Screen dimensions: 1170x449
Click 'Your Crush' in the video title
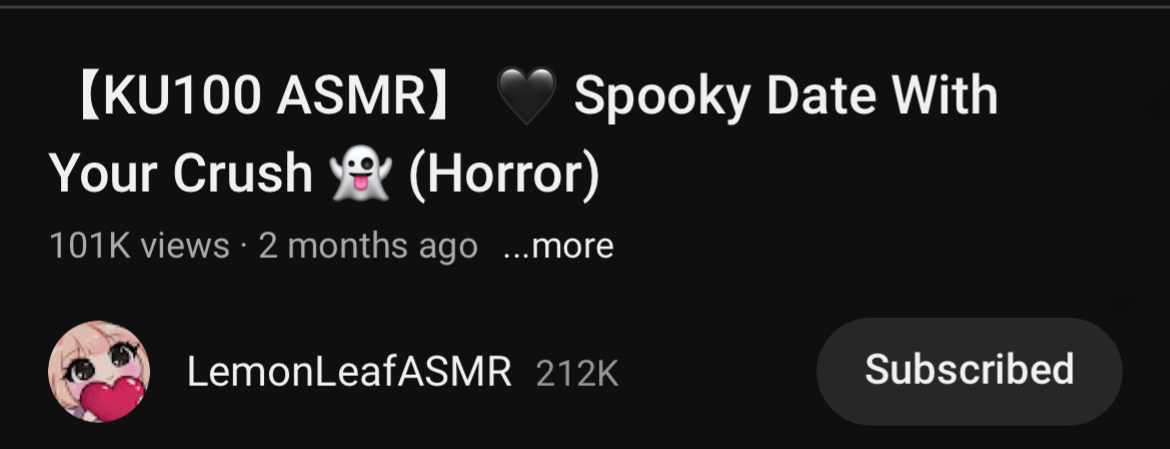[x=181, y=173]
